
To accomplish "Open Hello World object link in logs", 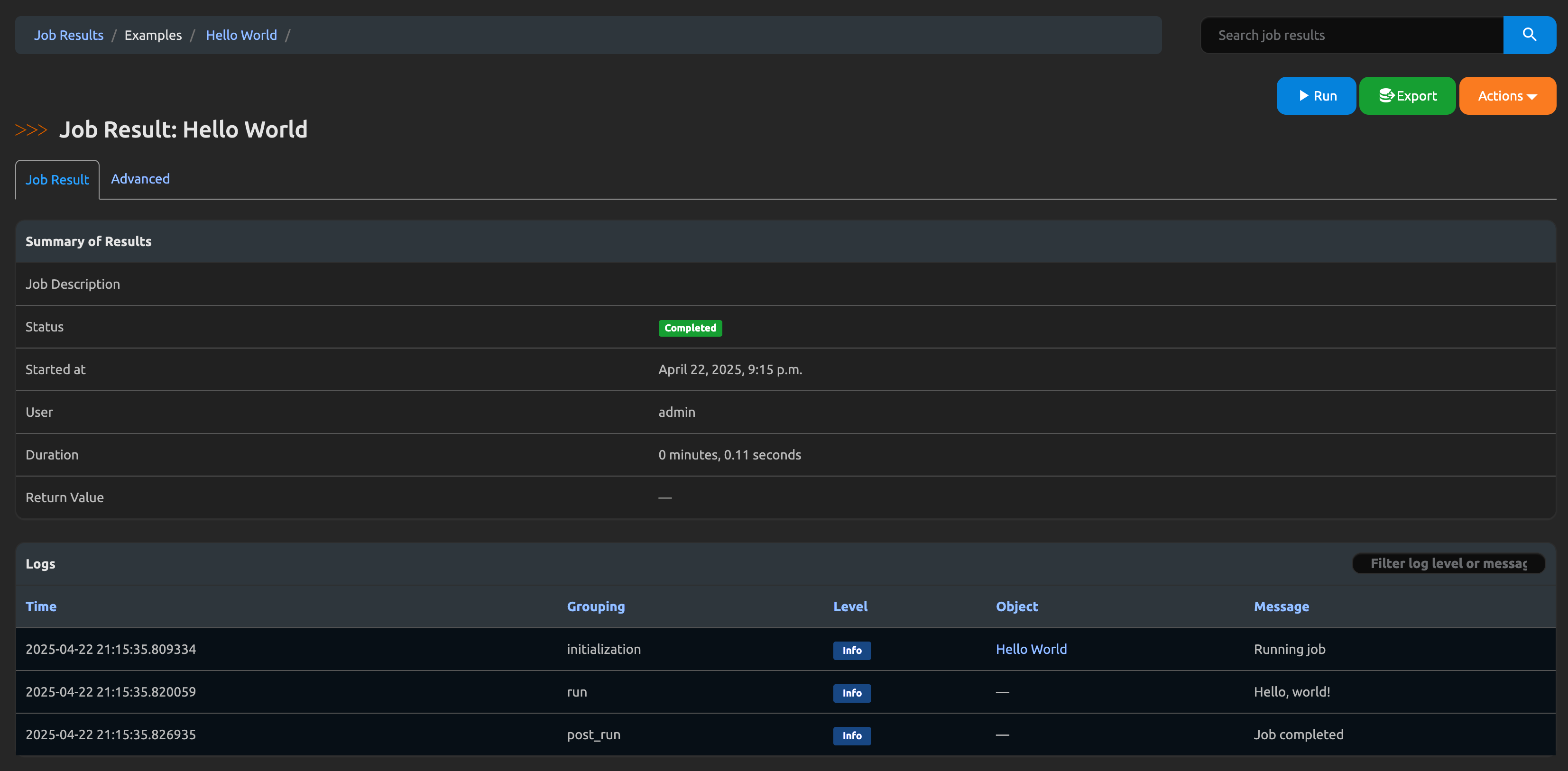I will point(1031,649).
